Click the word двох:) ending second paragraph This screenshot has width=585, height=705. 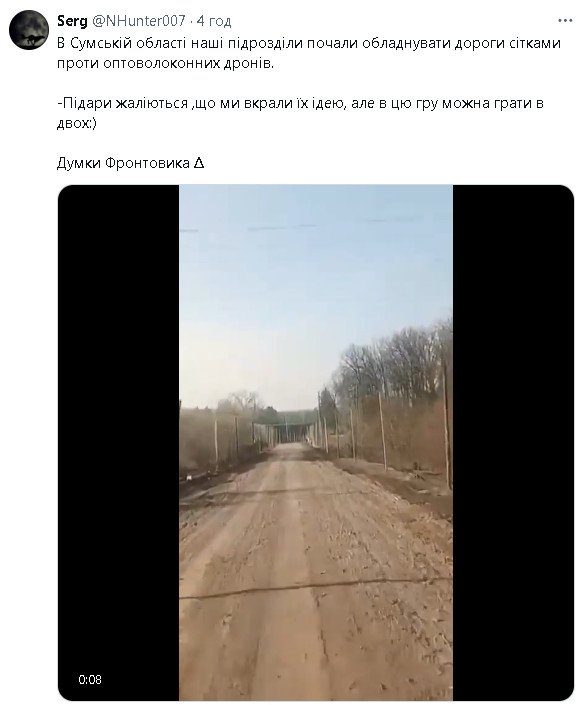(77, 123)
